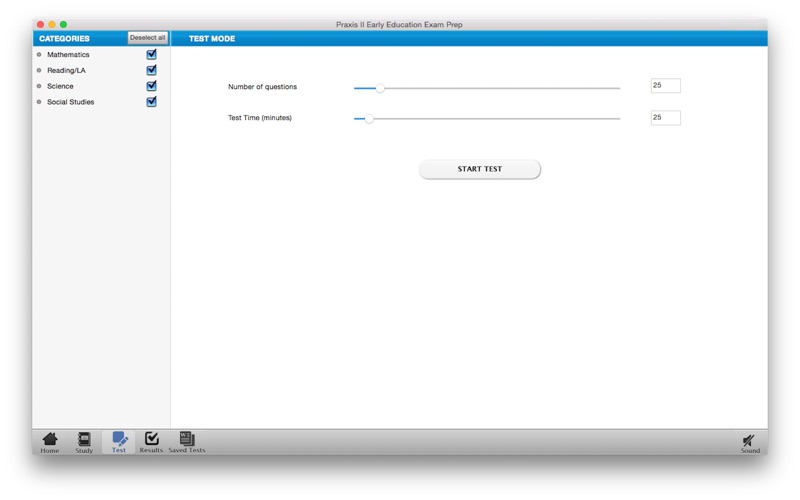This screenshot has height=500, width=800.
Task: Uncheck the Social Studies category checkbox
Action: [x=152, y=102]
